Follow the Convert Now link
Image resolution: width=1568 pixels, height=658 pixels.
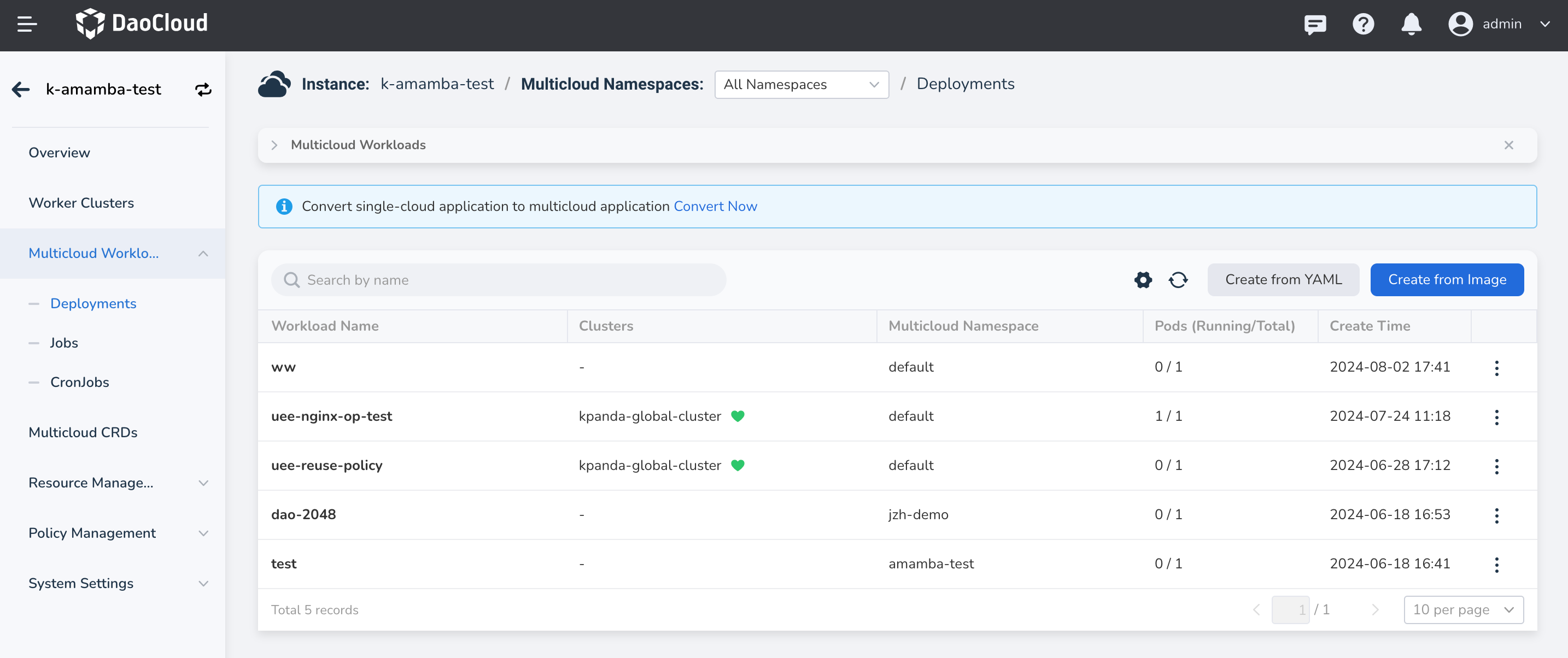715,207
